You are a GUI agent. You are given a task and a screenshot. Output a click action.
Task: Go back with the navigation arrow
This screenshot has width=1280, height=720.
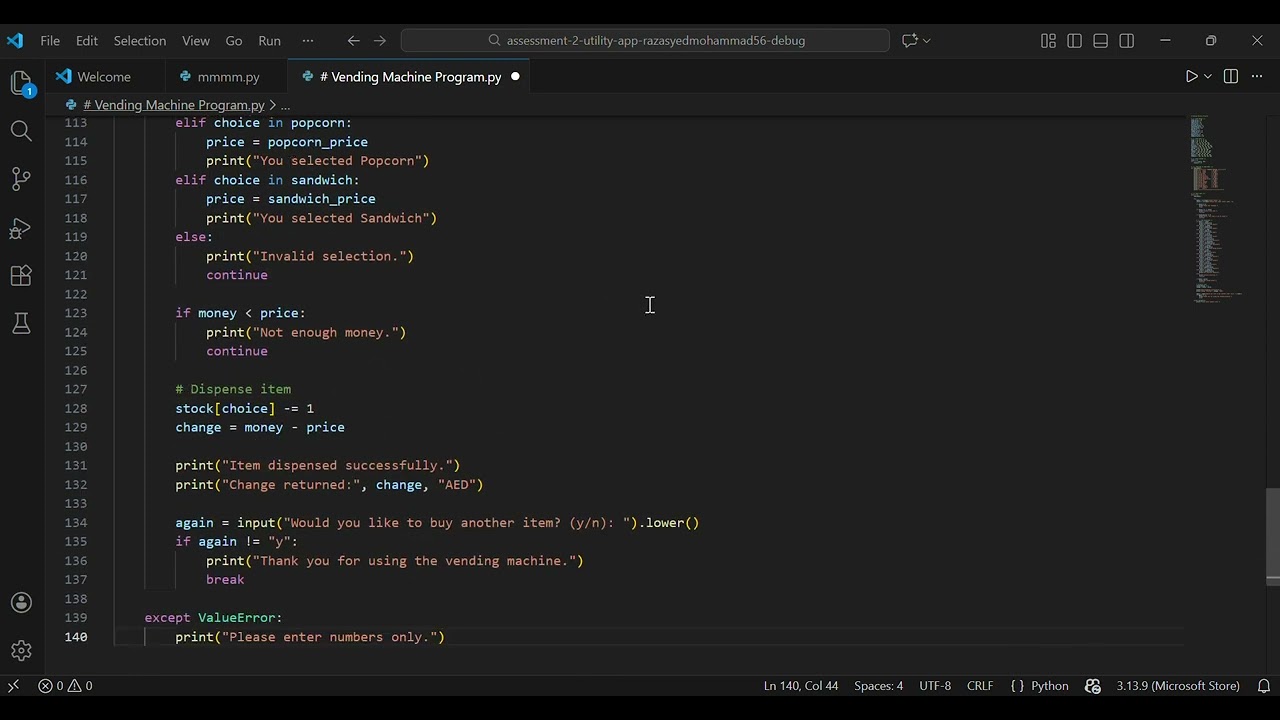click(353, 41)
